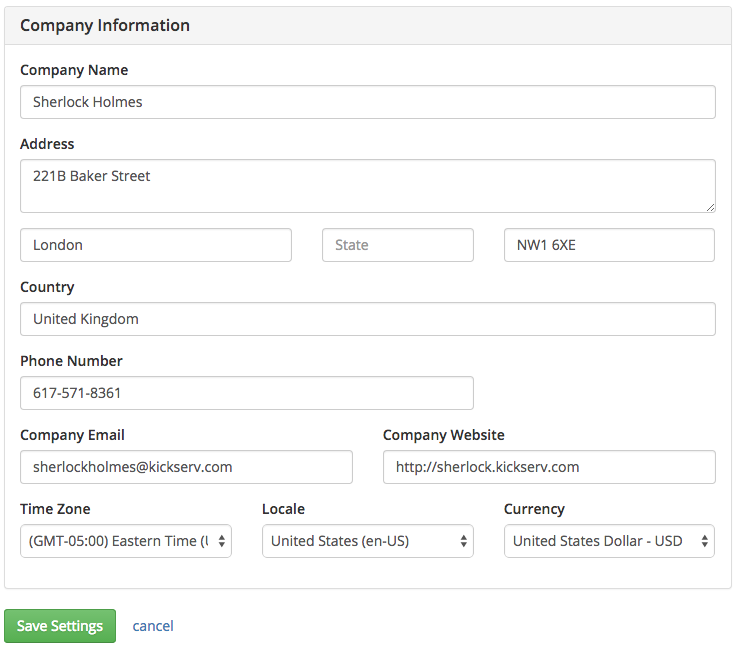This screenshot has width=735, height=648.
Task: Click the Company Name field with Sherlock Holmes
Action: [368, 102]
